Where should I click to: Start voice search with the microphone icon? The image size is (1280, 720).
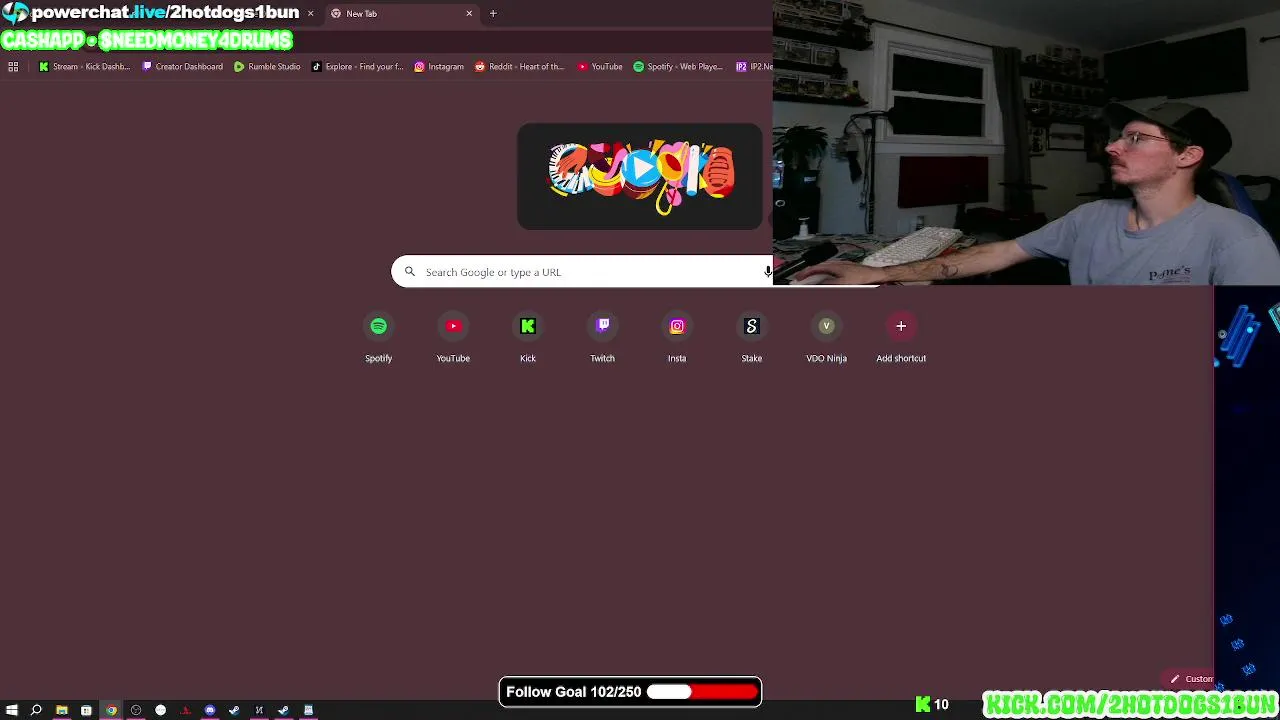(767, 272)
